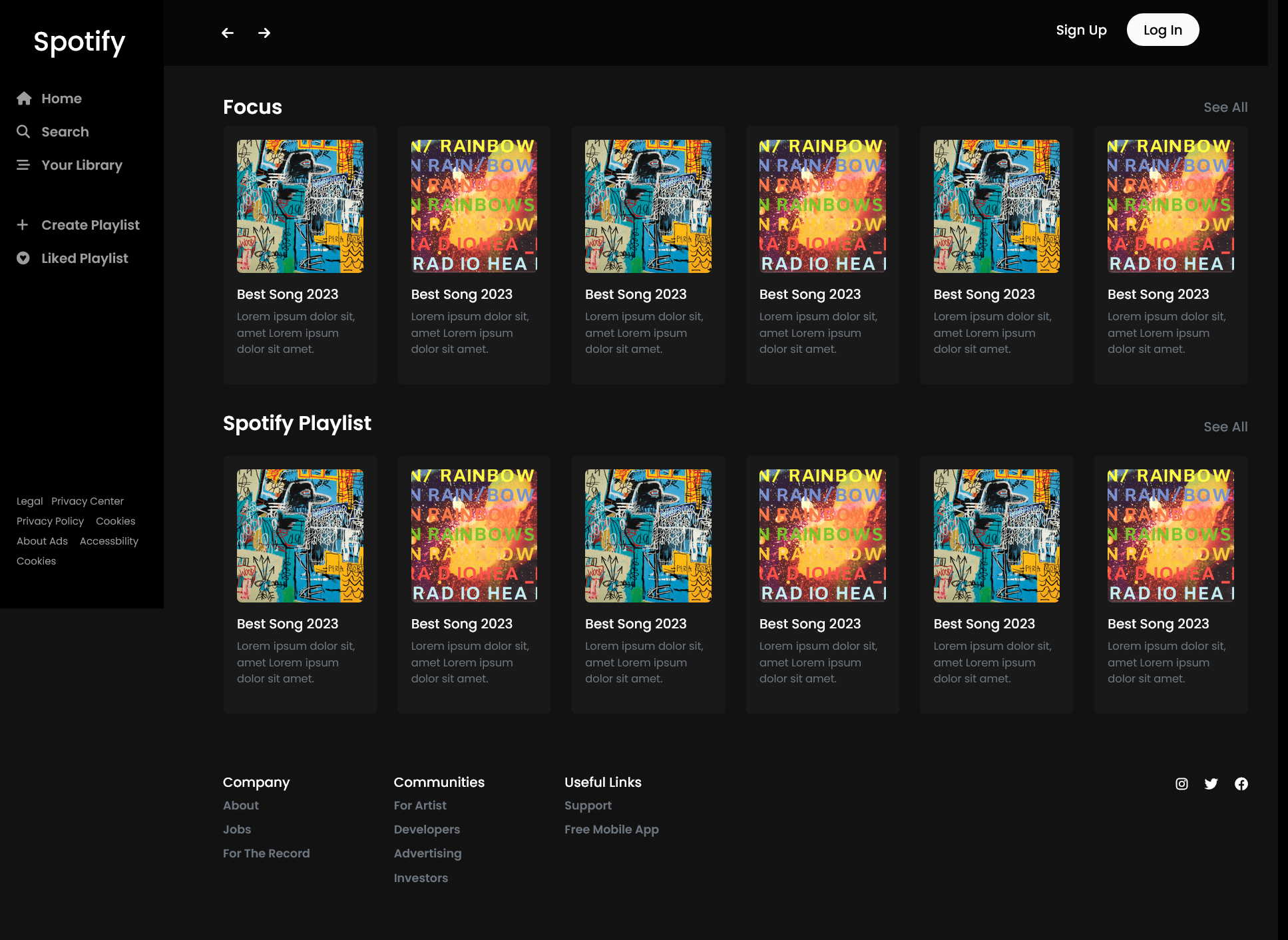Open first album thumbnail in Focus row

300,206
